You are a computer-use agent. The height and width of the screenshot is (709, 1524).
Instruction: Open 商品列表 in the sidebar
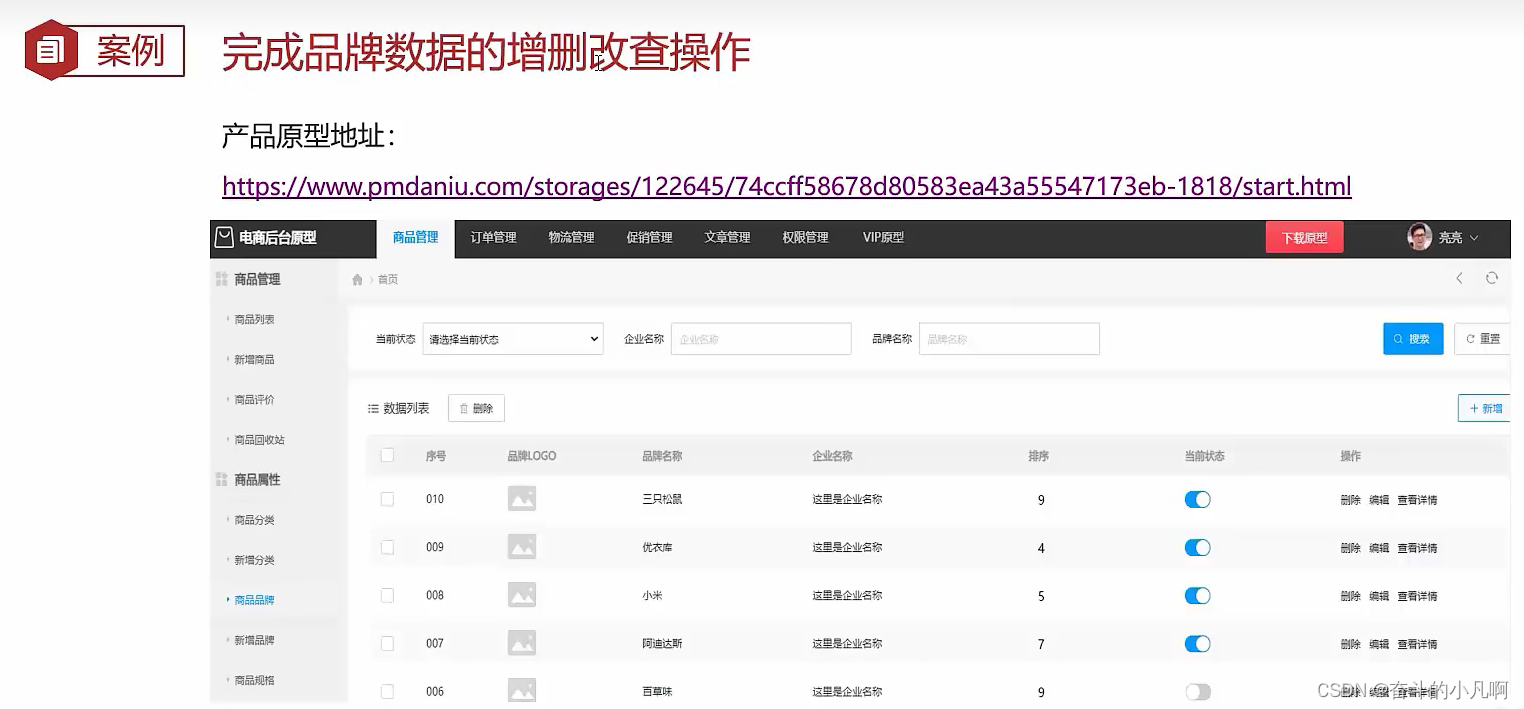254,320
